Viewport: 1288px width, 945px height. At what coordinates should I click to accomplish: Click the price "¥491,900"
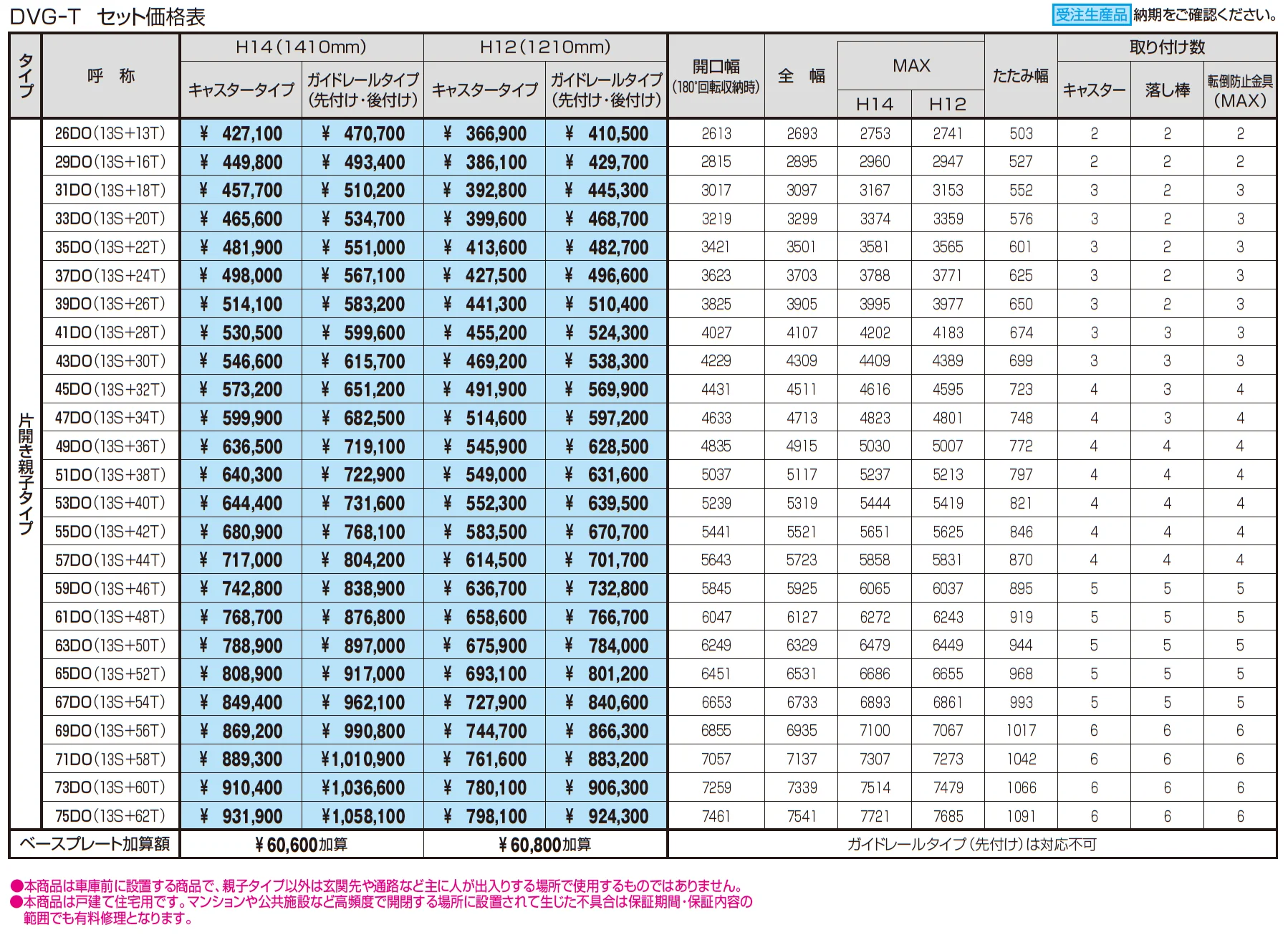tap(485, 389)
